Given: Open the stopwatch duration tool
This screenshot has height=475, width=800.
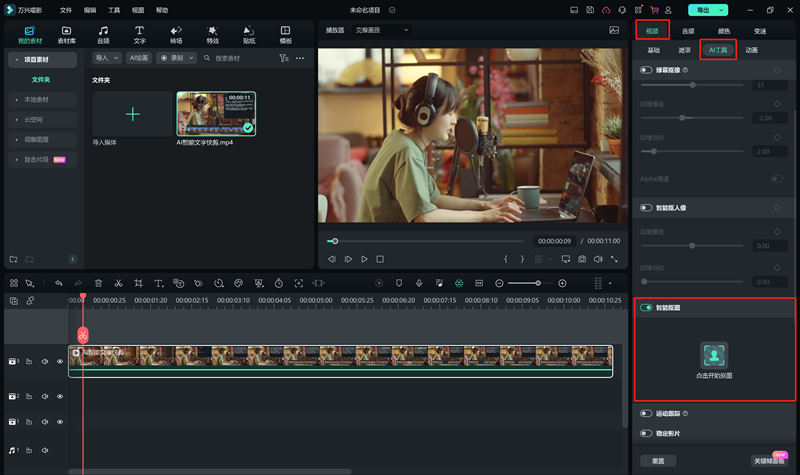Looking at the screenshot, I should pyautogui.click(x=279, y=283).
